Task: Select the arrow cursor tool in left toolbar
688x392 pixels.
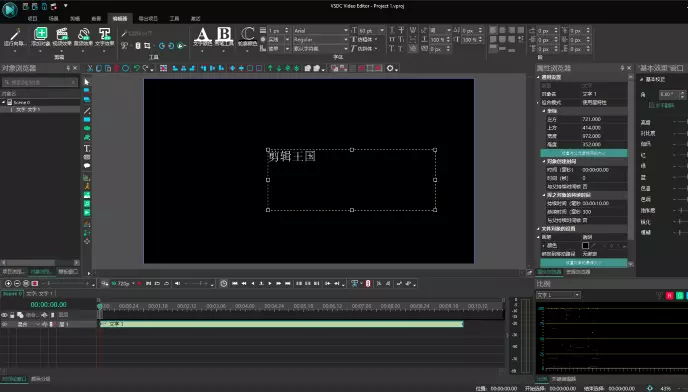Action: (87, 82)
